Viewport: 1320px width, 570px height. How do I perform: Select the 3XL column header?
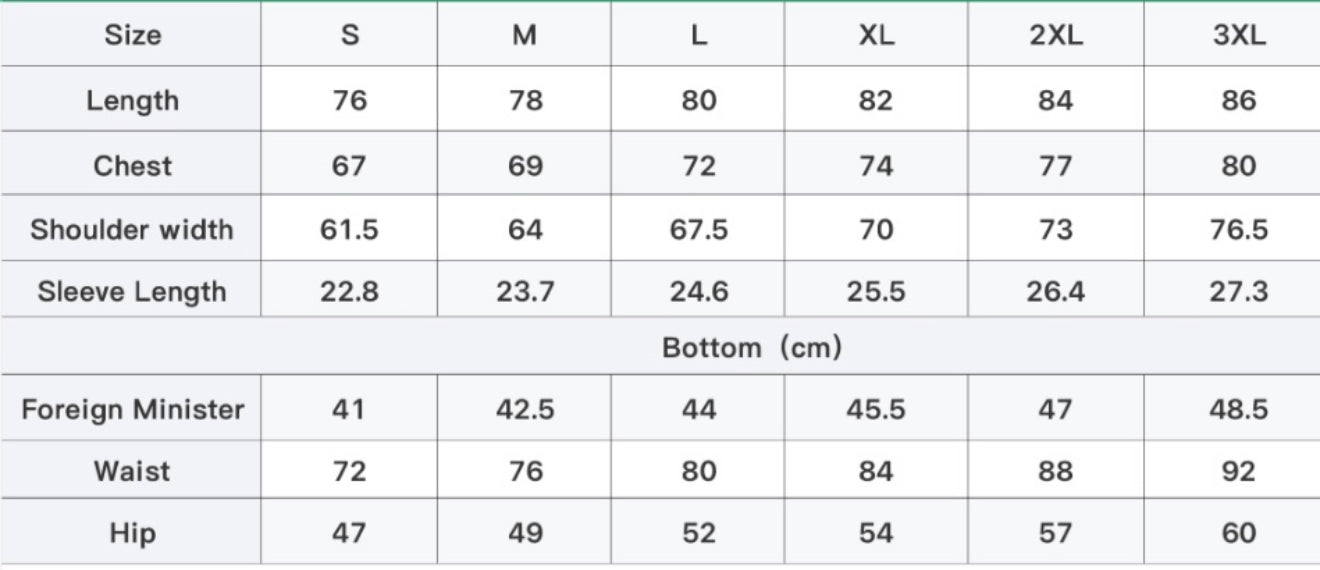[x=1237, y=35]
